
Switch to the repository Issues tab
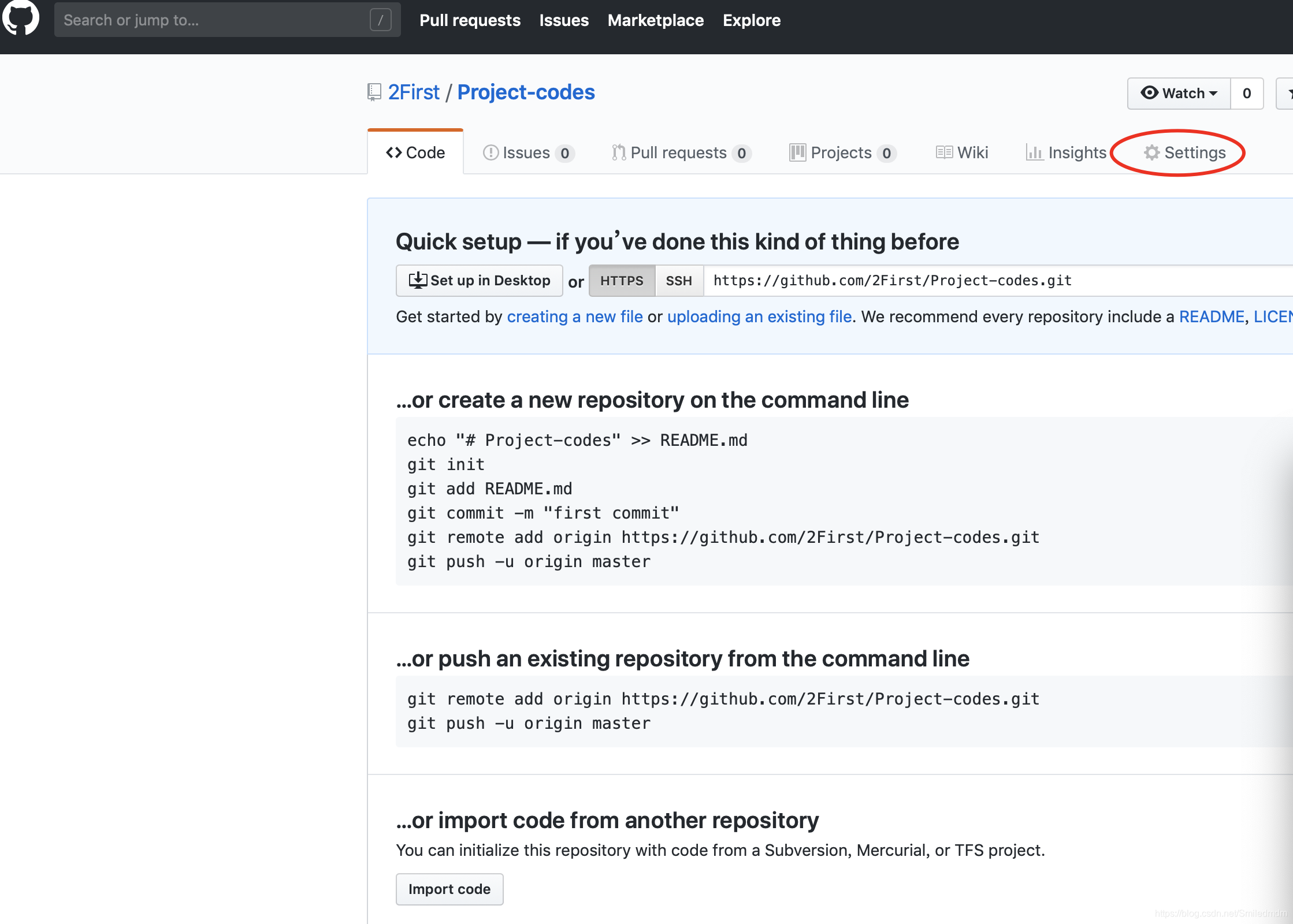coord(528,152)
